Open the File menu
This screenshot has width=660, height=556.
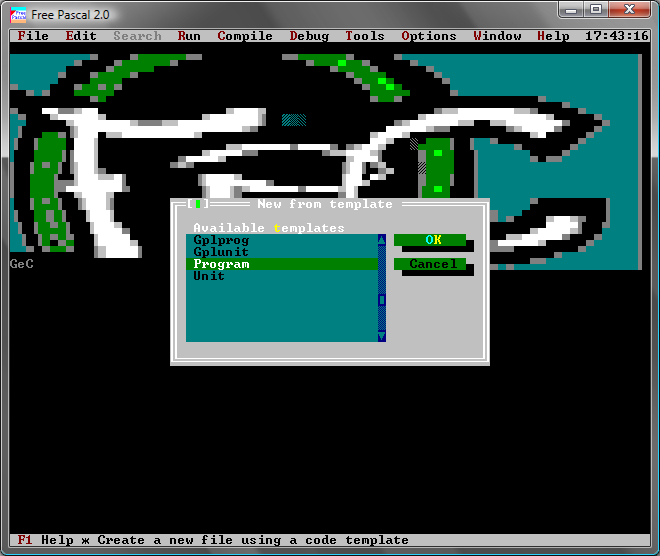pyautogui.click(x=33, y=36)
